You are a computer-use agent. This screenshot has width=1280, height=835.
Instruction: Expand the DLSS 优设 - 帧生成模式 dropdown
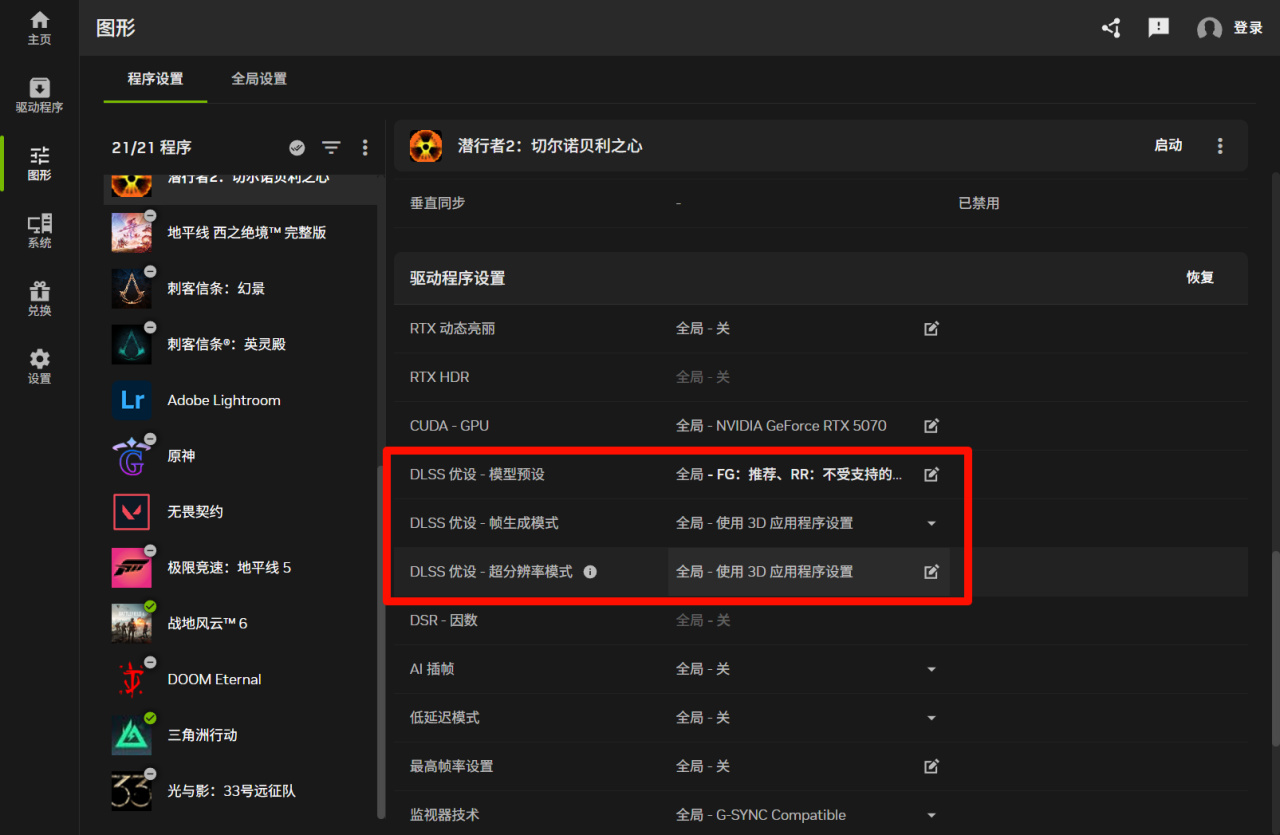[931, 523]
